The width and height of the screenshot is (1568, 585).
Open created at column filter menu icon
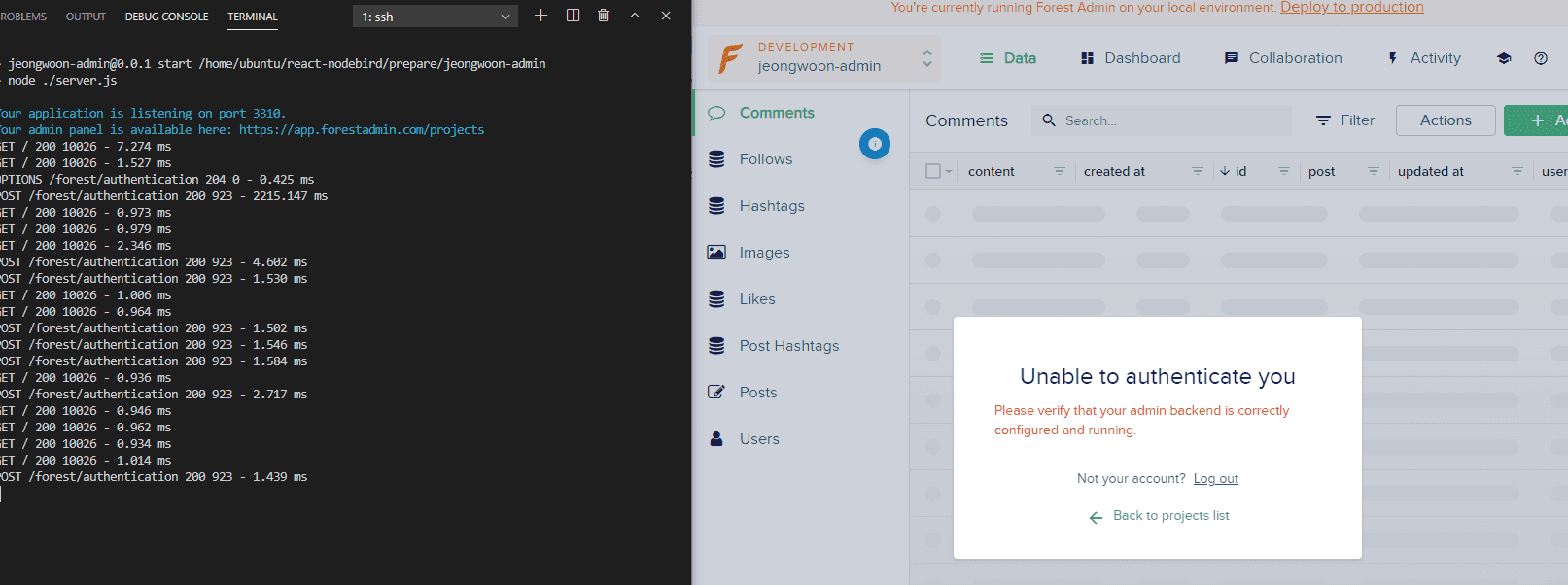point(1198,171)
